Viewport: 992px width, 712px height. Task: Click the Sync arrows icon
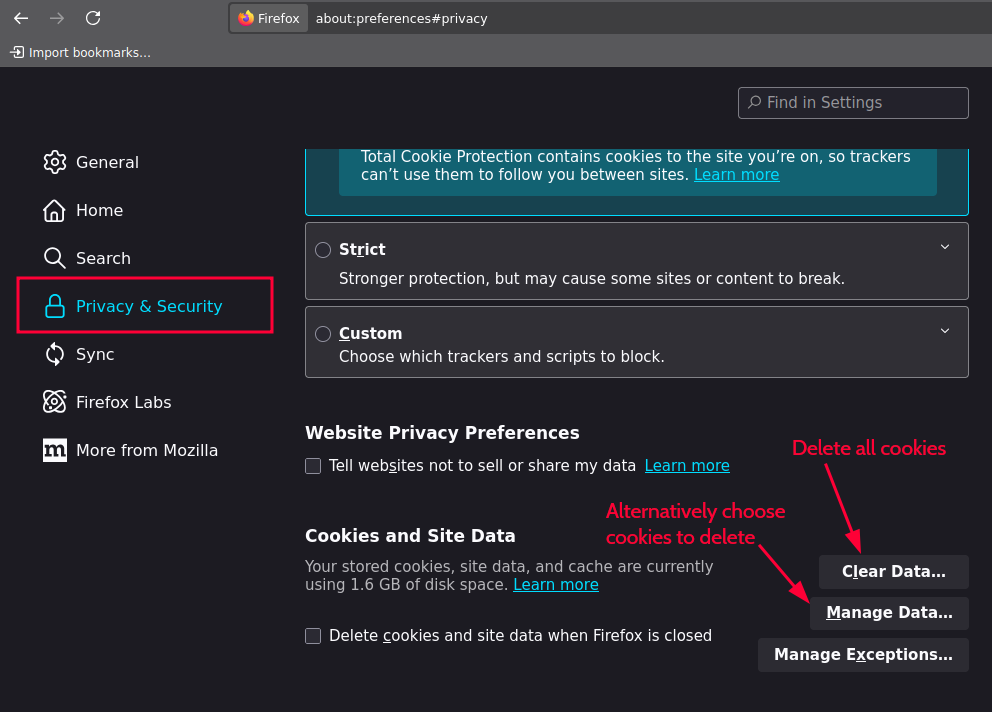point(55,354)
